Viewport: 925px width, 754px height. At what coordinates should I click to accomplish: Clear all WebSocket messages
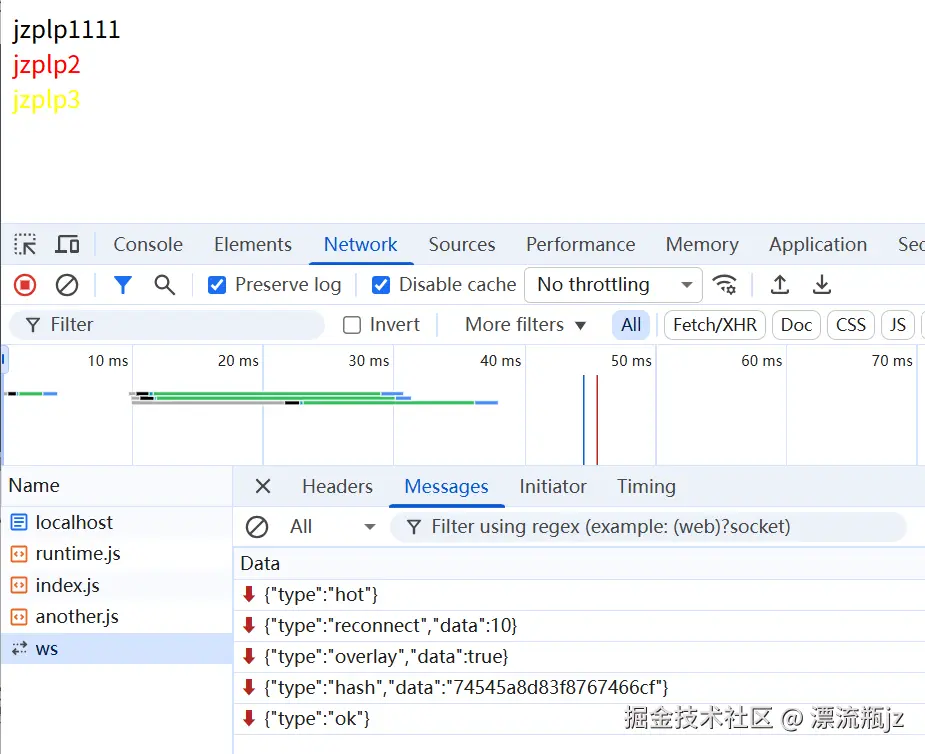(257, 527)
